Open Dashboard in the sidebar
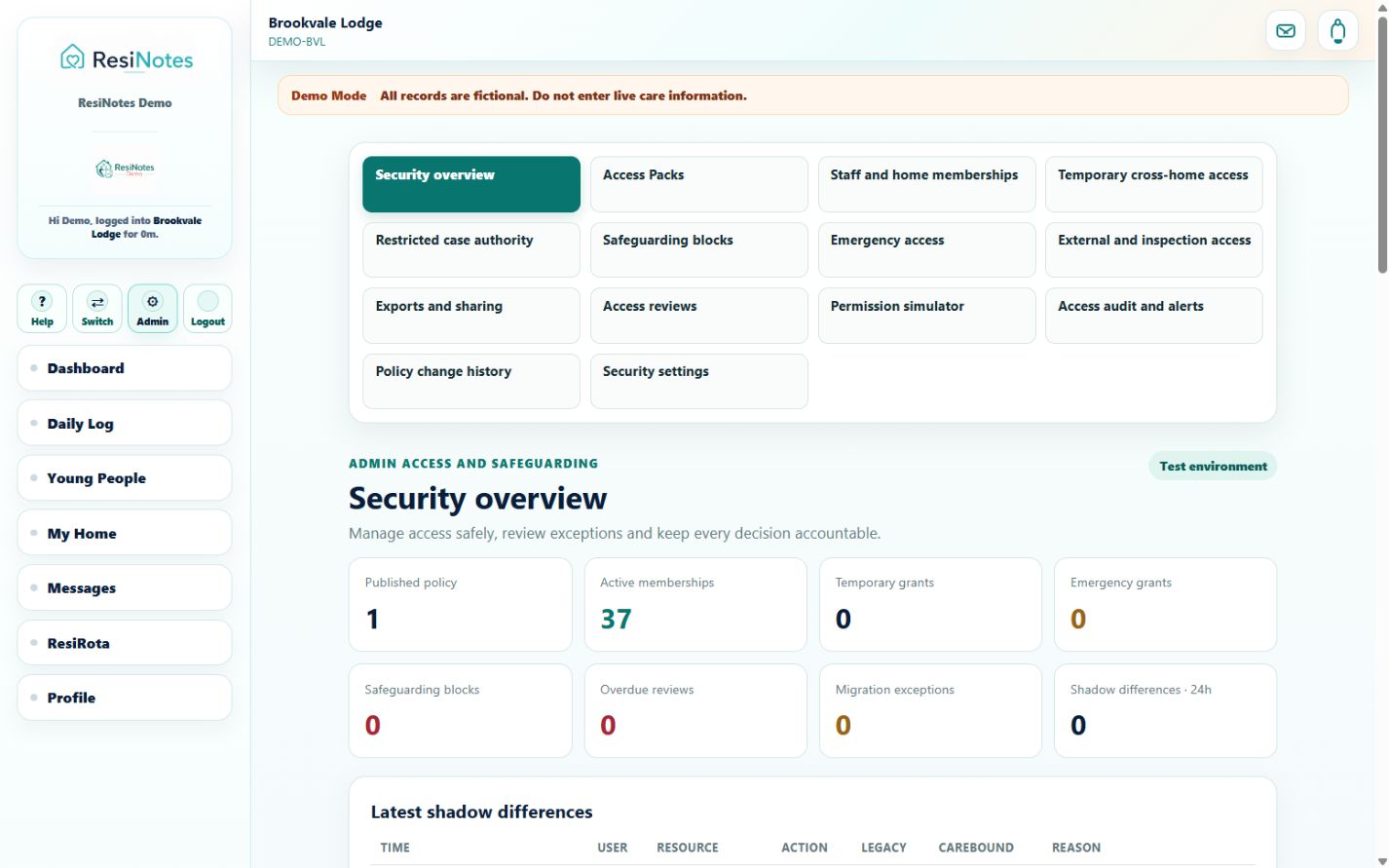This screenshot has height=868, width=1389. 125,368
